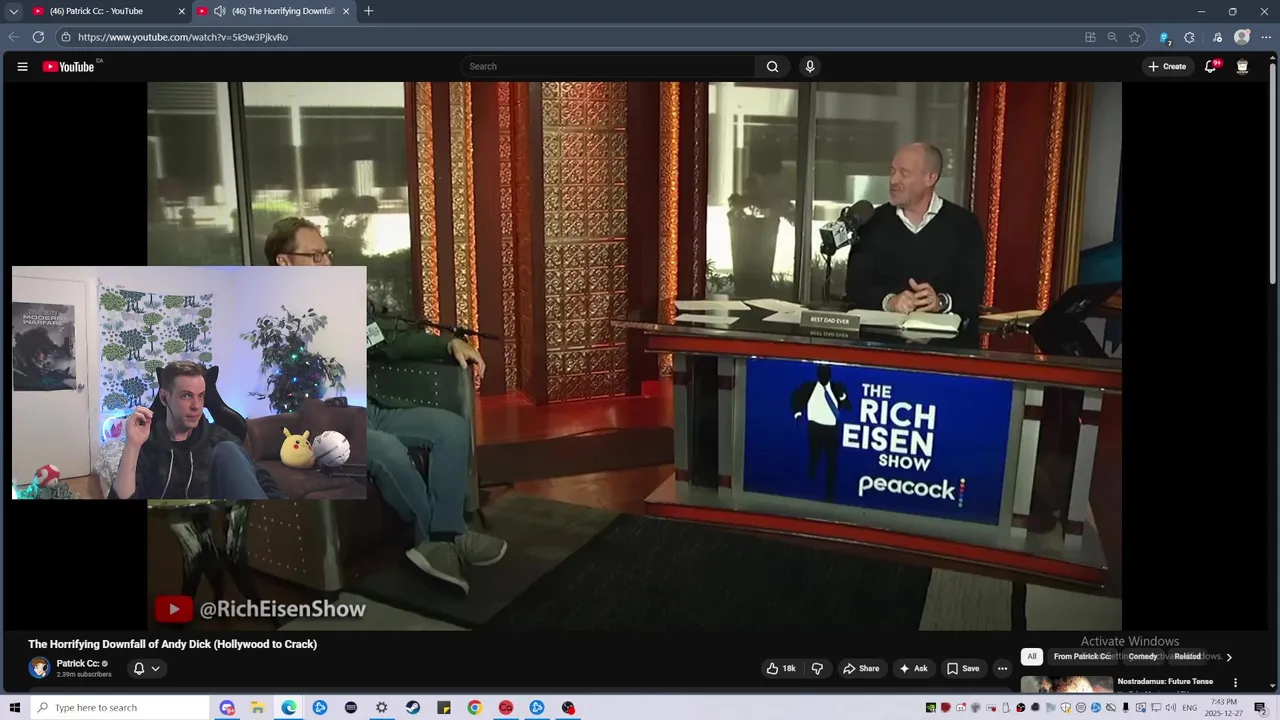Open the Patrick Cc: channel name link

pyautogui.click(x=77, y=663)
